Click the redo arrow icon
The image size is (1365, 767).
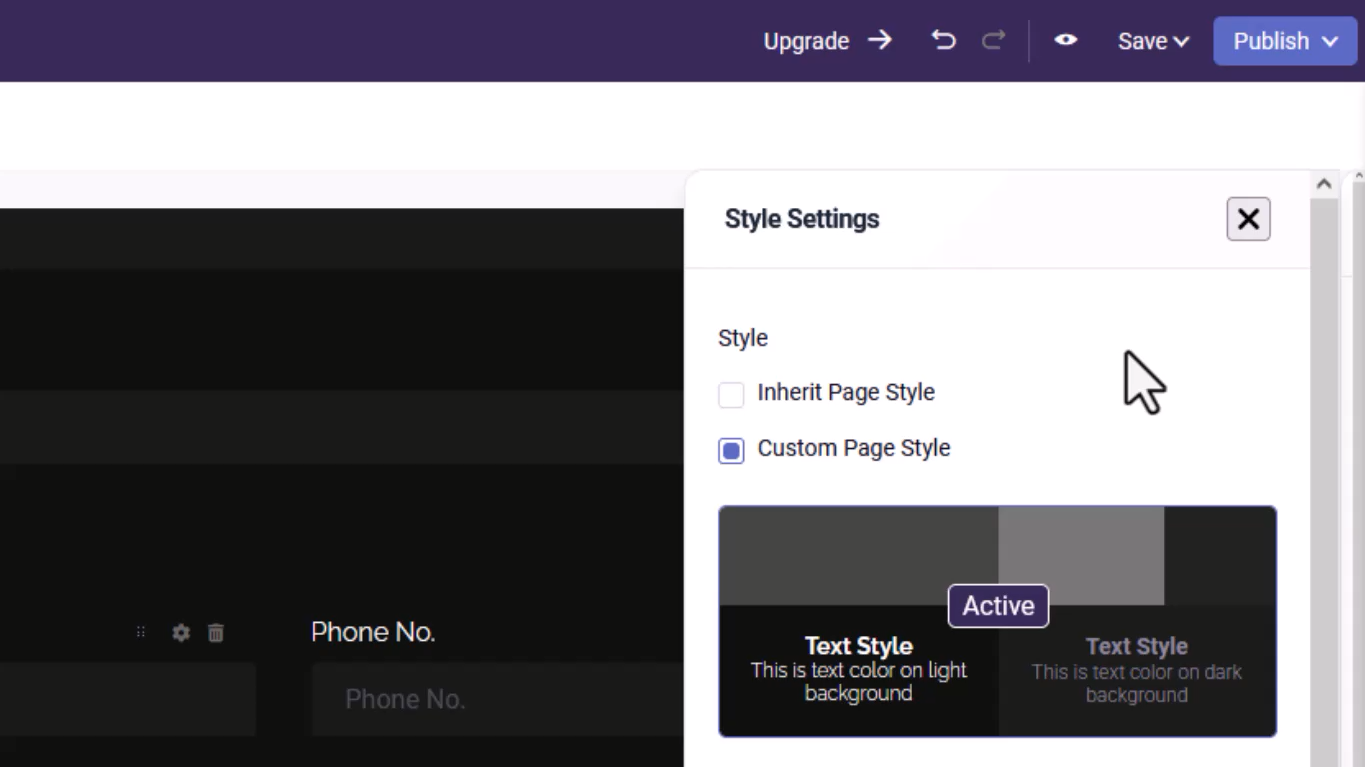pos(993,40)
